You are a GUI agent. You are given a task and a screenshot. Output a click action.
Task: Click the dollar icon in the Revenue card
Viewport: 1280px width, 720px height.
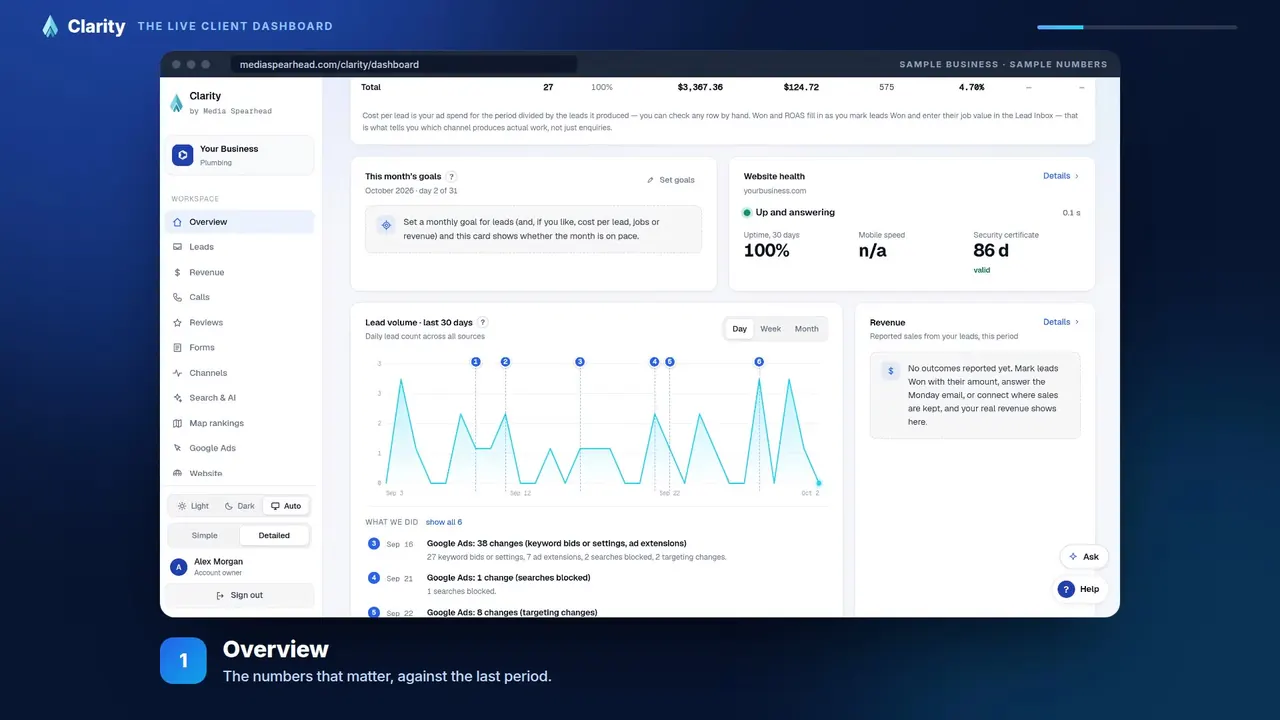891,371
